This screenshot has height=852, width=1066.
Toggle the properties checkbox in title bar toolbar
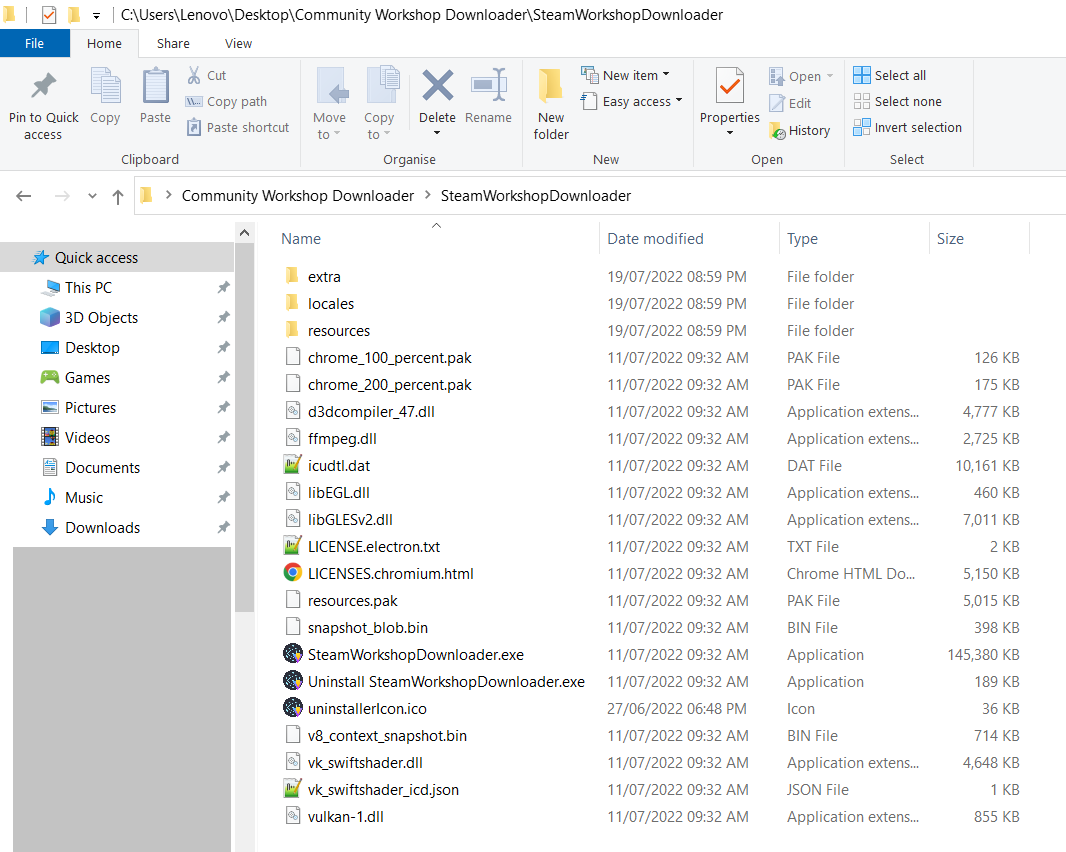click(49, 14)
